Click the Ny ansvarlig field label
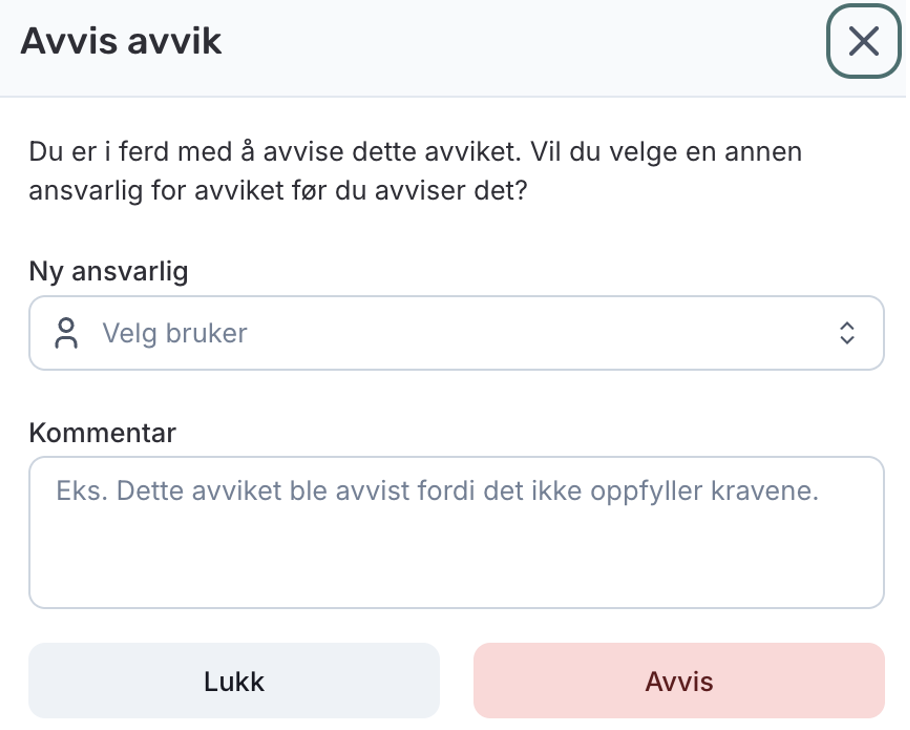910x730 pixels. point(108,271)
